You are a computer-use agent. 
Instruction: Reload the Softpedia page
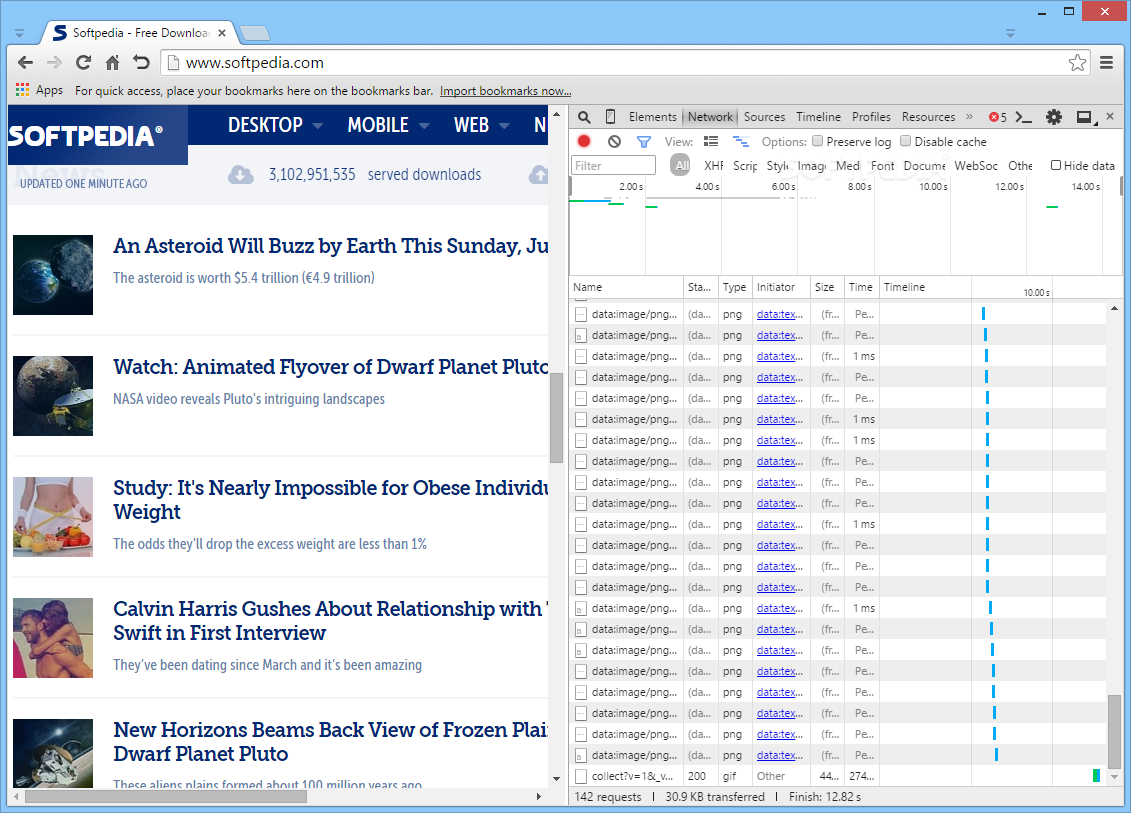84,63
